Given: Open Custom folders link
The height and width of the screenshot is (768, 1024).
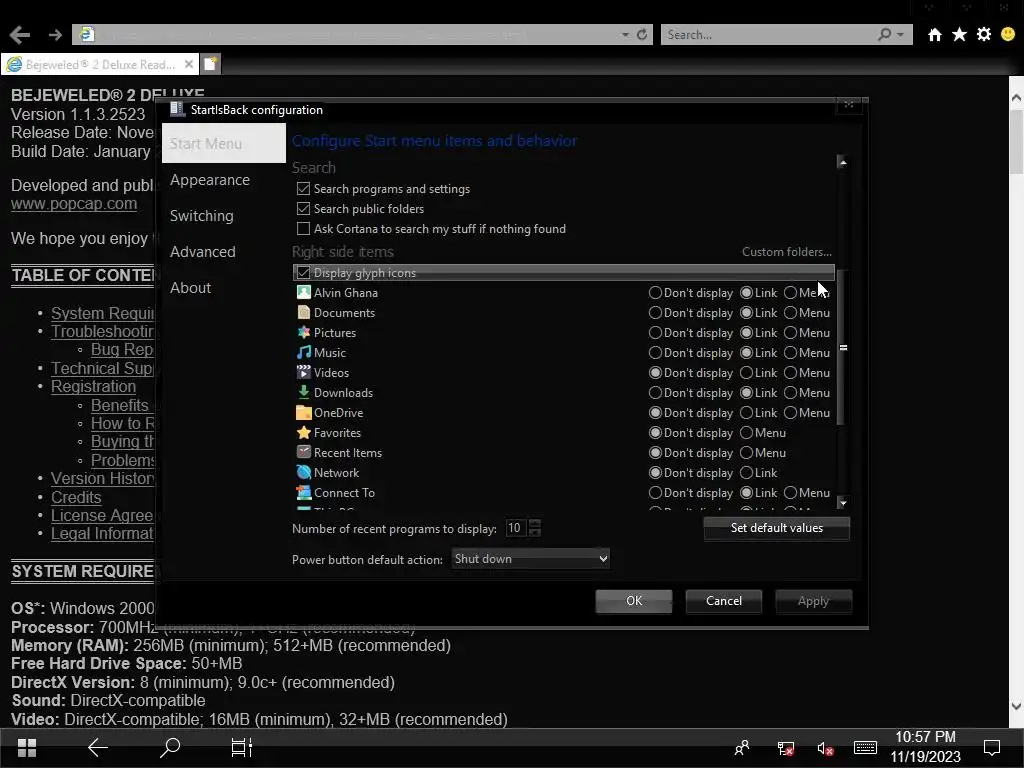Looking at the screenshot, I should coord(786,252).
